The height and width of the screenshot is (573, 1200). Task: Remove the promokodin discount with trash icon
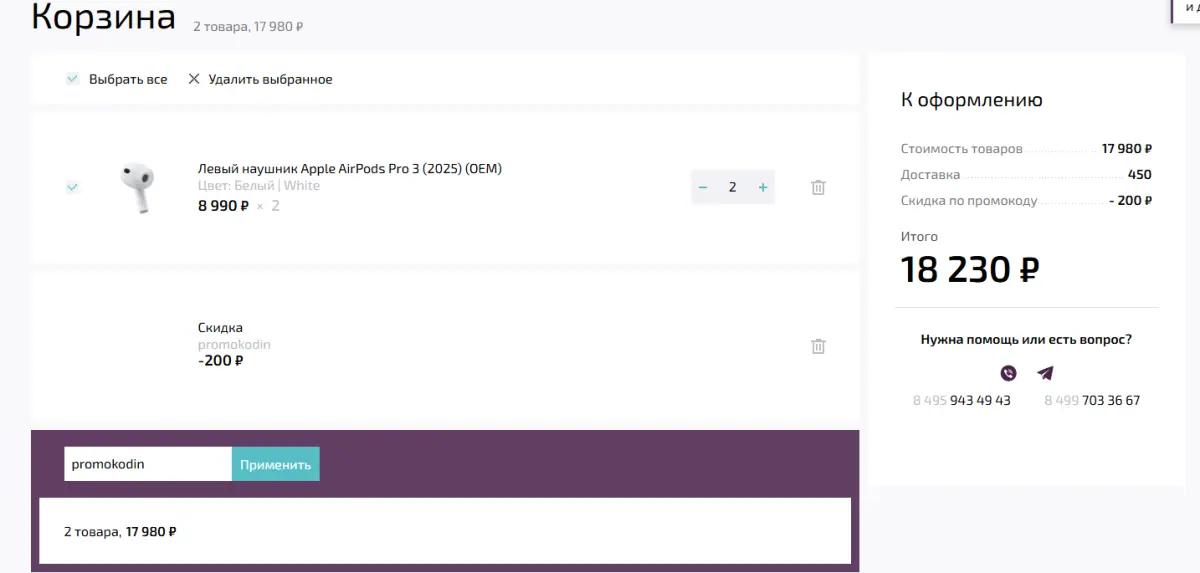click(x=818, y=346)
